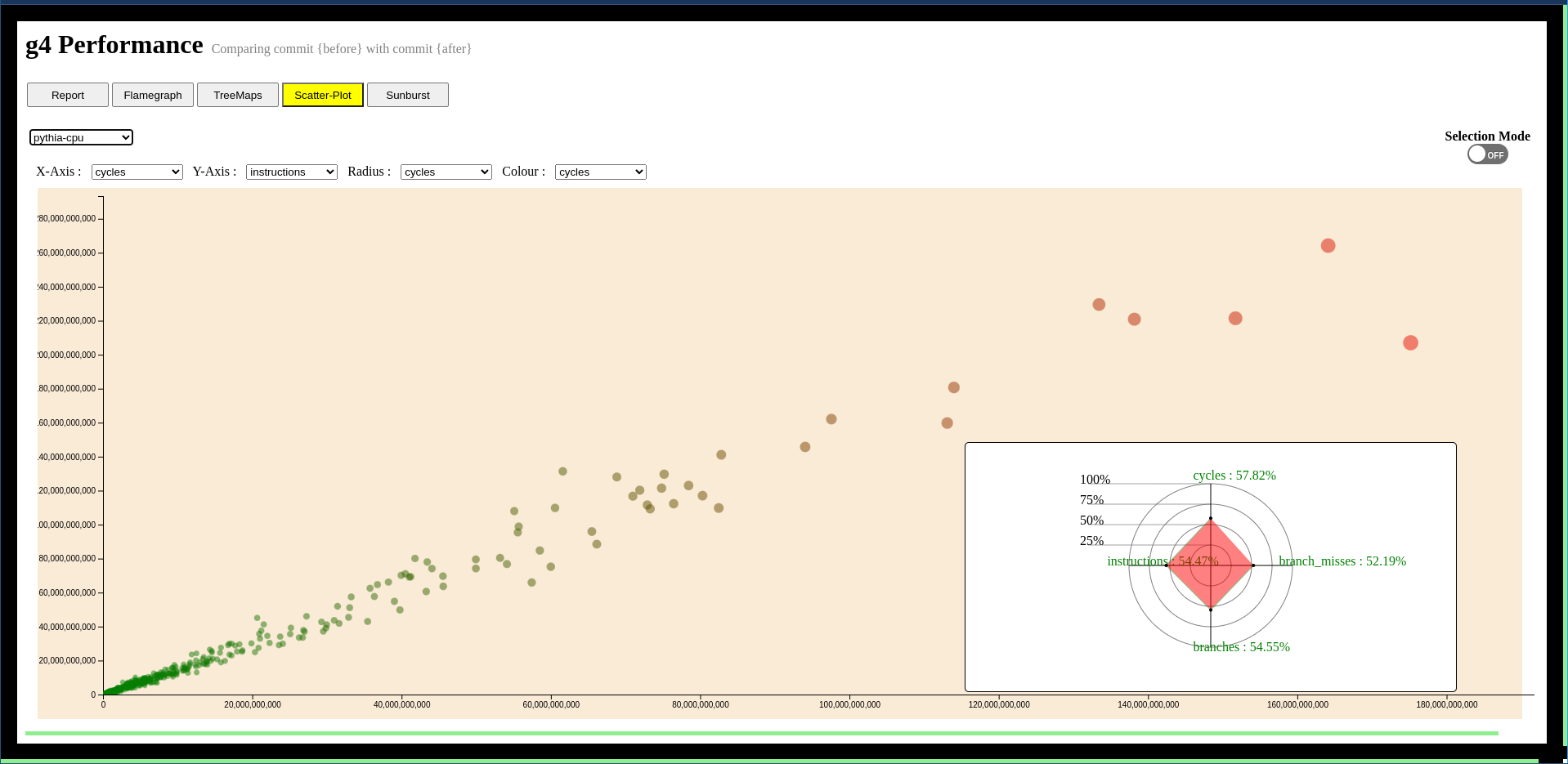Open the TreeMaps tab
1568x764 pixels.
point(238,95)
